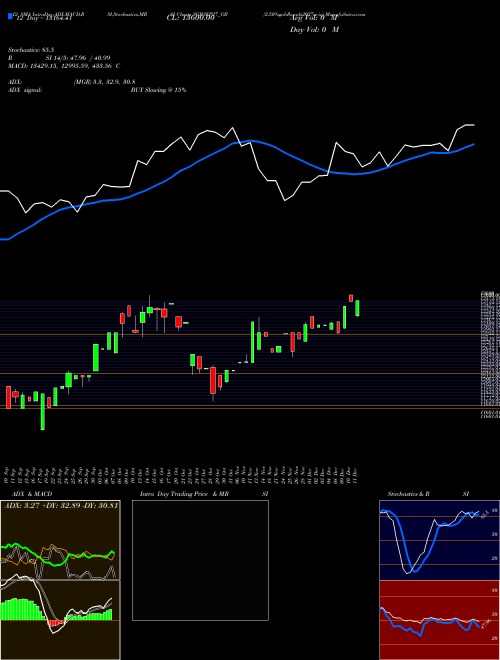Click the blue SMA legend square

pos(10,17)
